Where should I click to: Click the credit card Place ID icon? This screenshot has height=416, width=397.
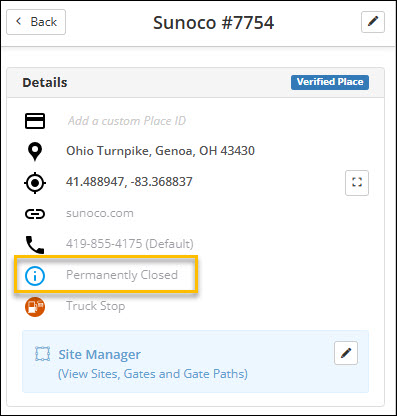35,121
